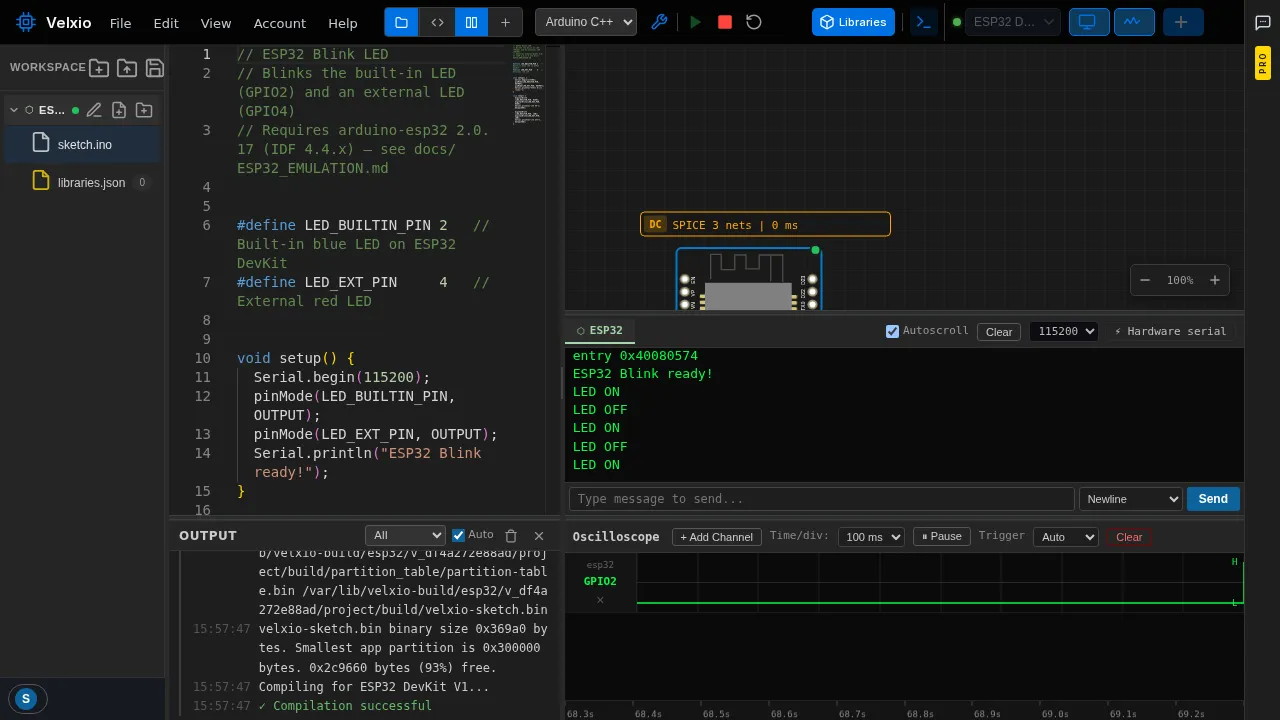1280x720 pixels.
Task: Change Time/div dropdown set to 100 ms
Action: [871, 537]
